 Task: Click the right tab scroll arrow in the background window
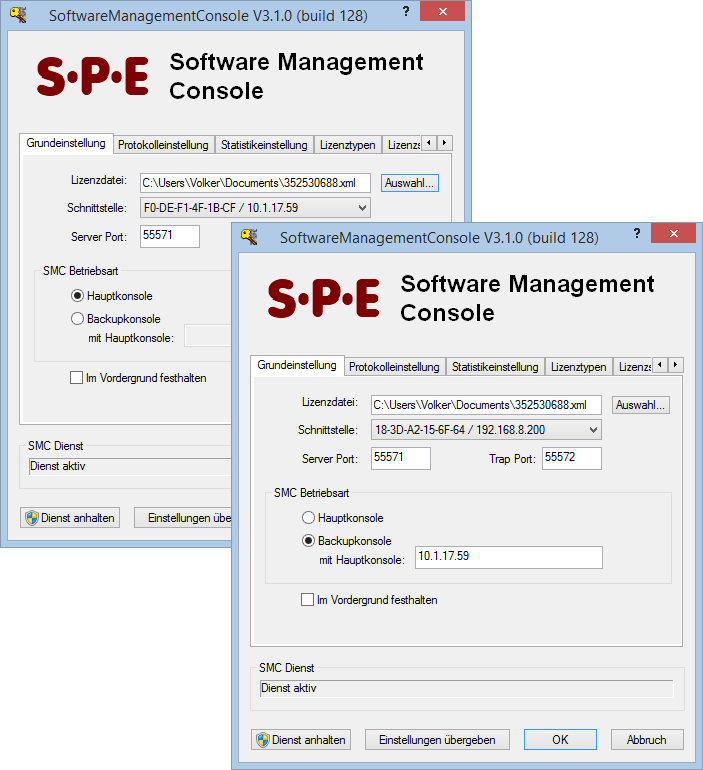[445, 143]
